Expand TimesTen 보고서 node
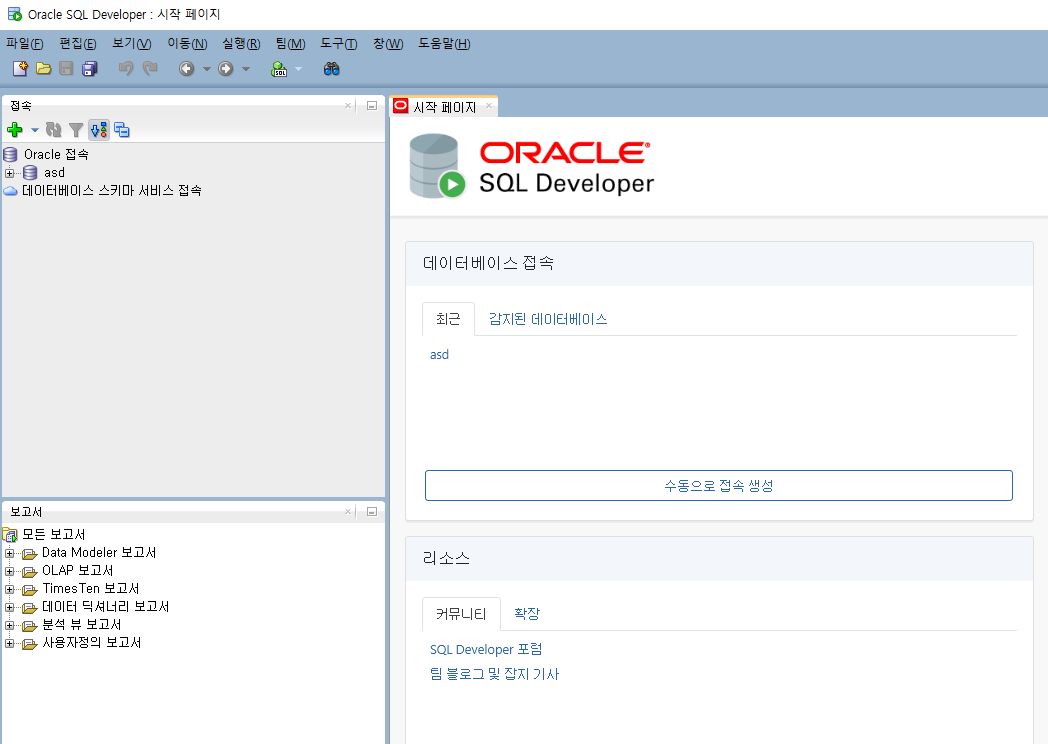Viewport: 1048px width, 744px height. click(9, 589)
